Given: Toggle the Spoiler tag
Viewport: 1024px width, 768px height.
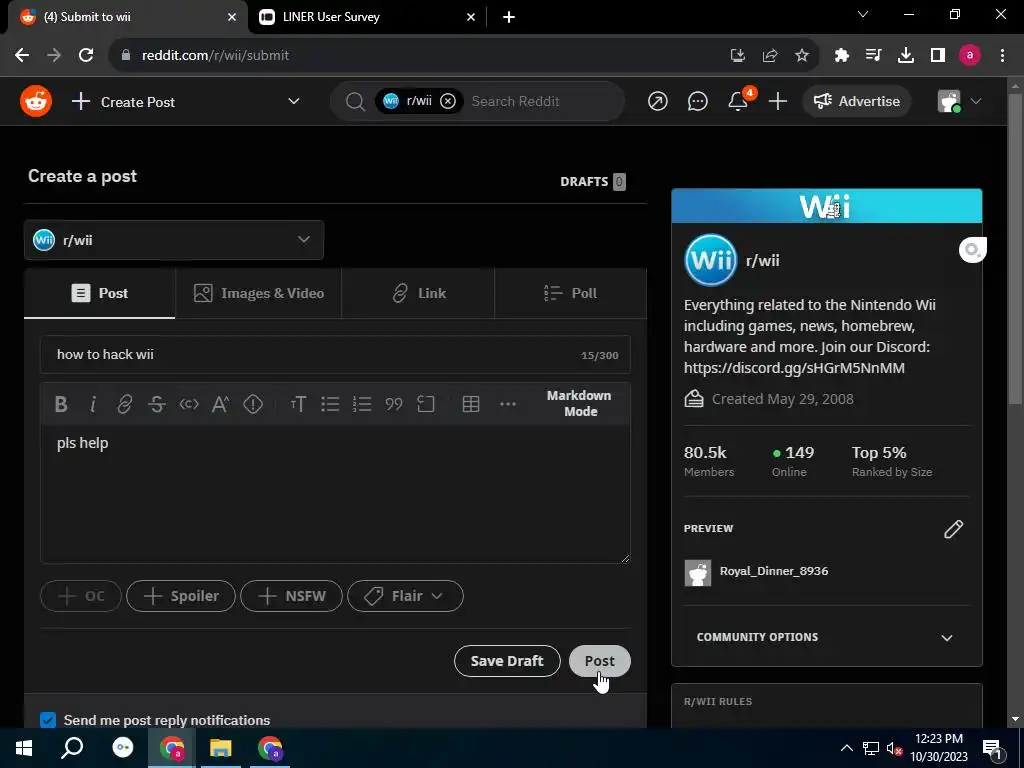Looking at the screenshot, I should pos(181,596).
